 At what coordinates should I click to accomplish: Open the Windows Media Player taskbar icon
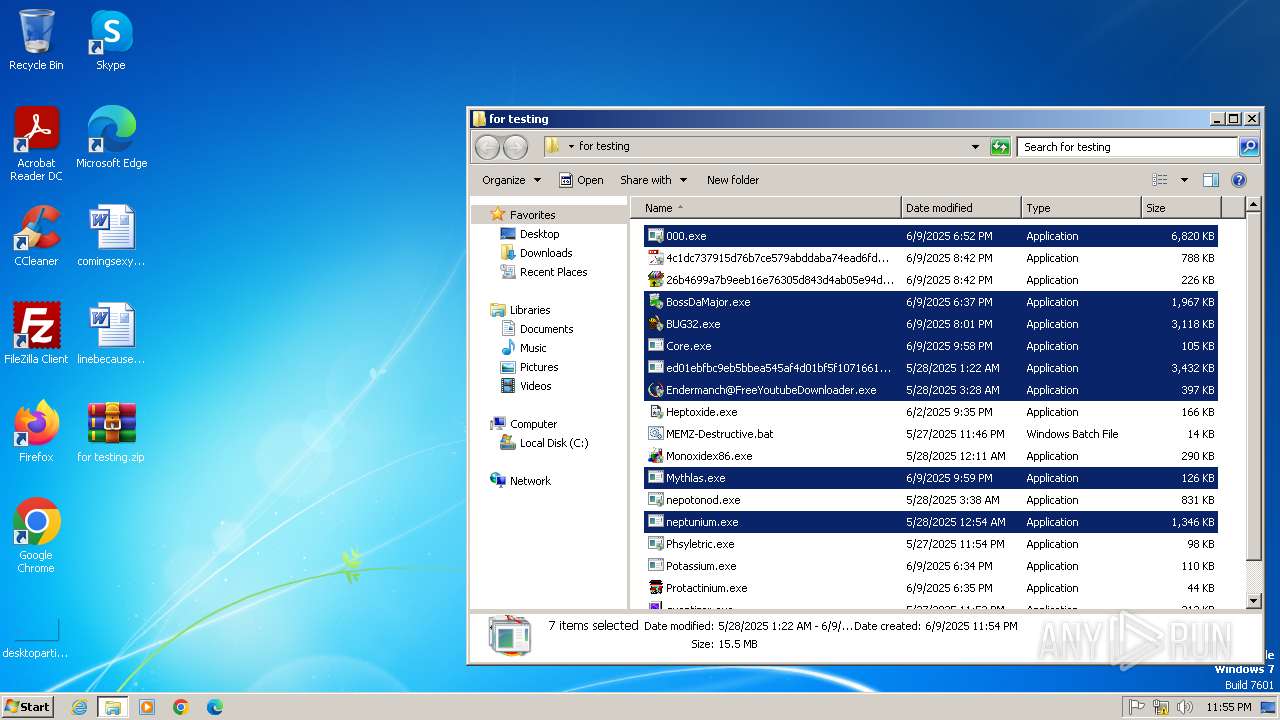click(146, 707)
